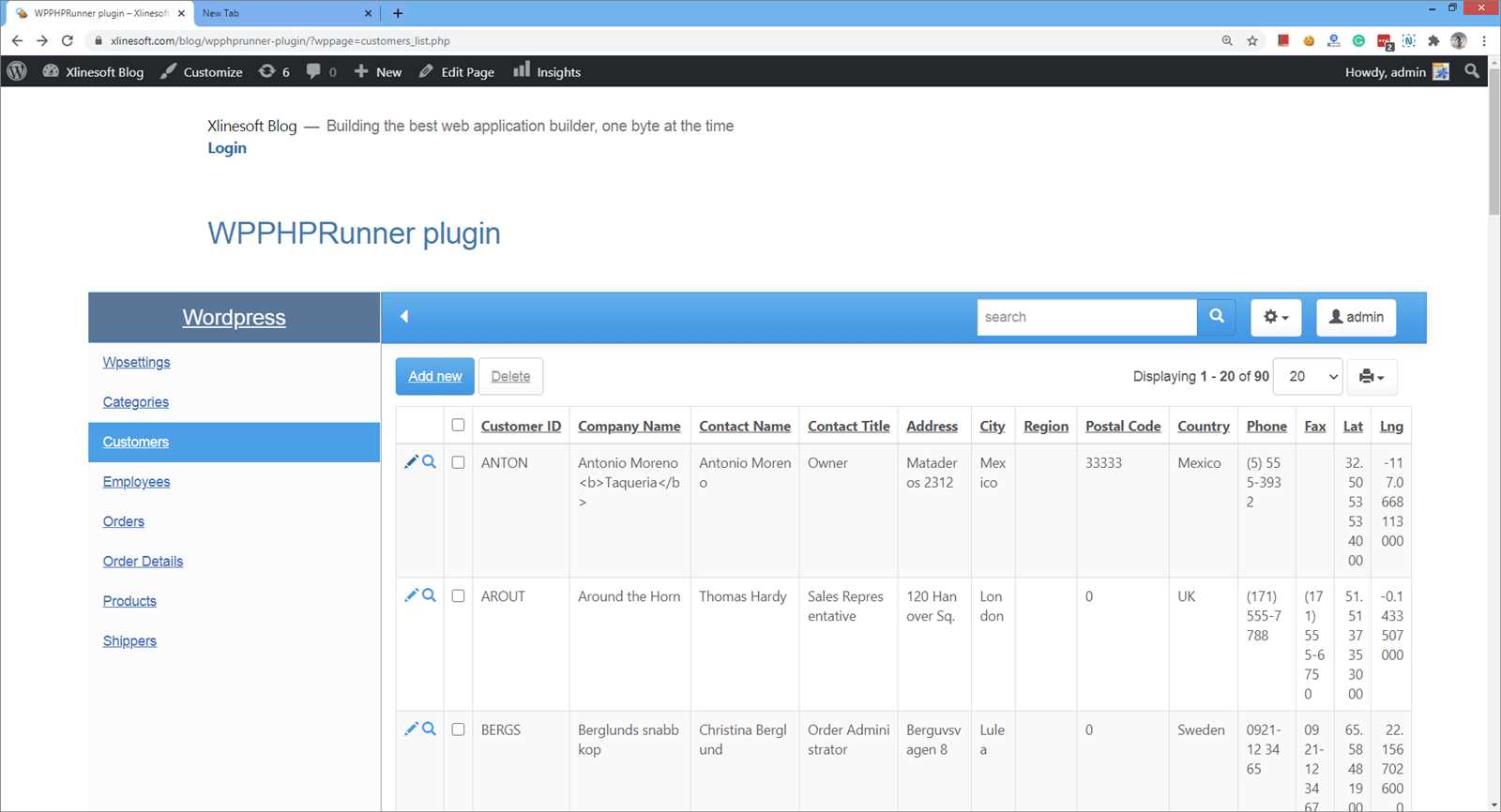Click the Login link under blog title
Screen dimensions: 1501x812
[x=227, y=148]
